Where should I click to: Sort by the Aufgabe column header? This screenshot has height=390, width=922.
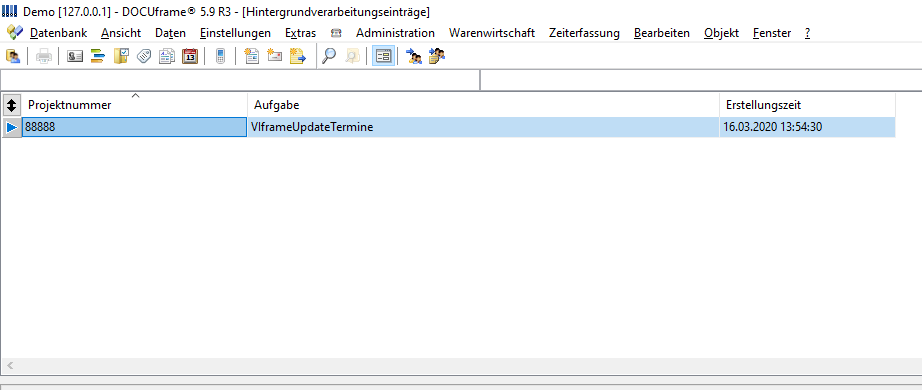click(483, 105)
